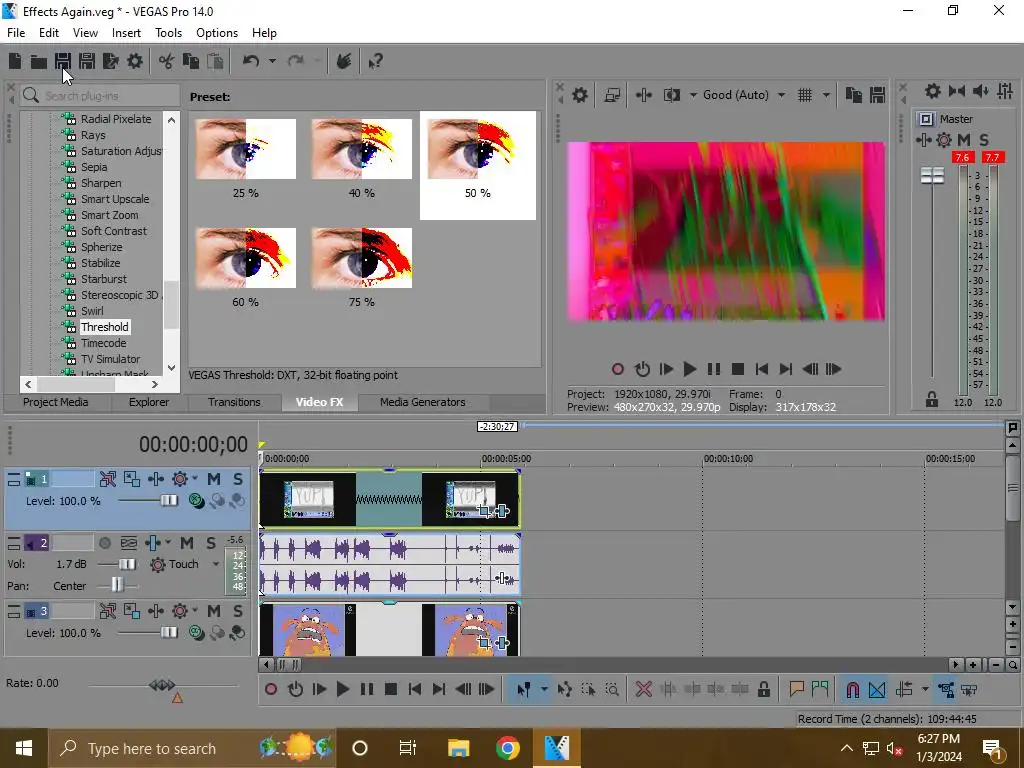Select Starburst plug-in in list
This screenshot has height=768, width=1024.
tap(103, 280)
